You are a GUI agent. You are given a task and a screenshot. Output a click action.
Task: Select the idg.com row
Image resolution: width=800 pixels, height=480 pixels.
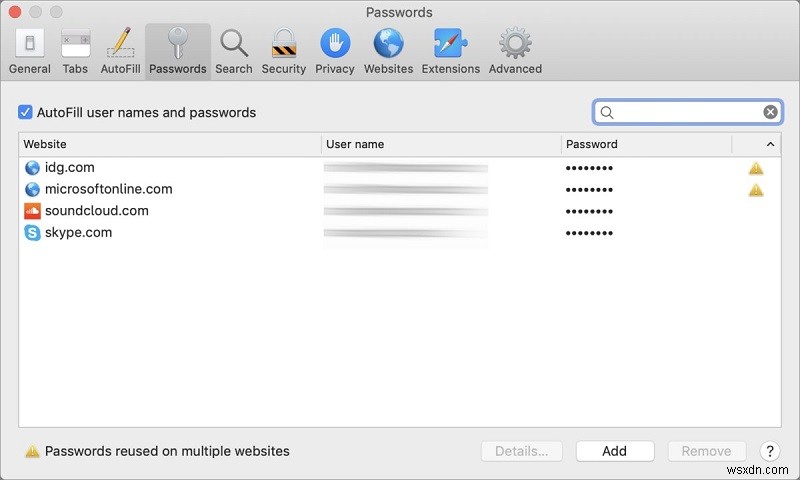click(x=400, y=168)
